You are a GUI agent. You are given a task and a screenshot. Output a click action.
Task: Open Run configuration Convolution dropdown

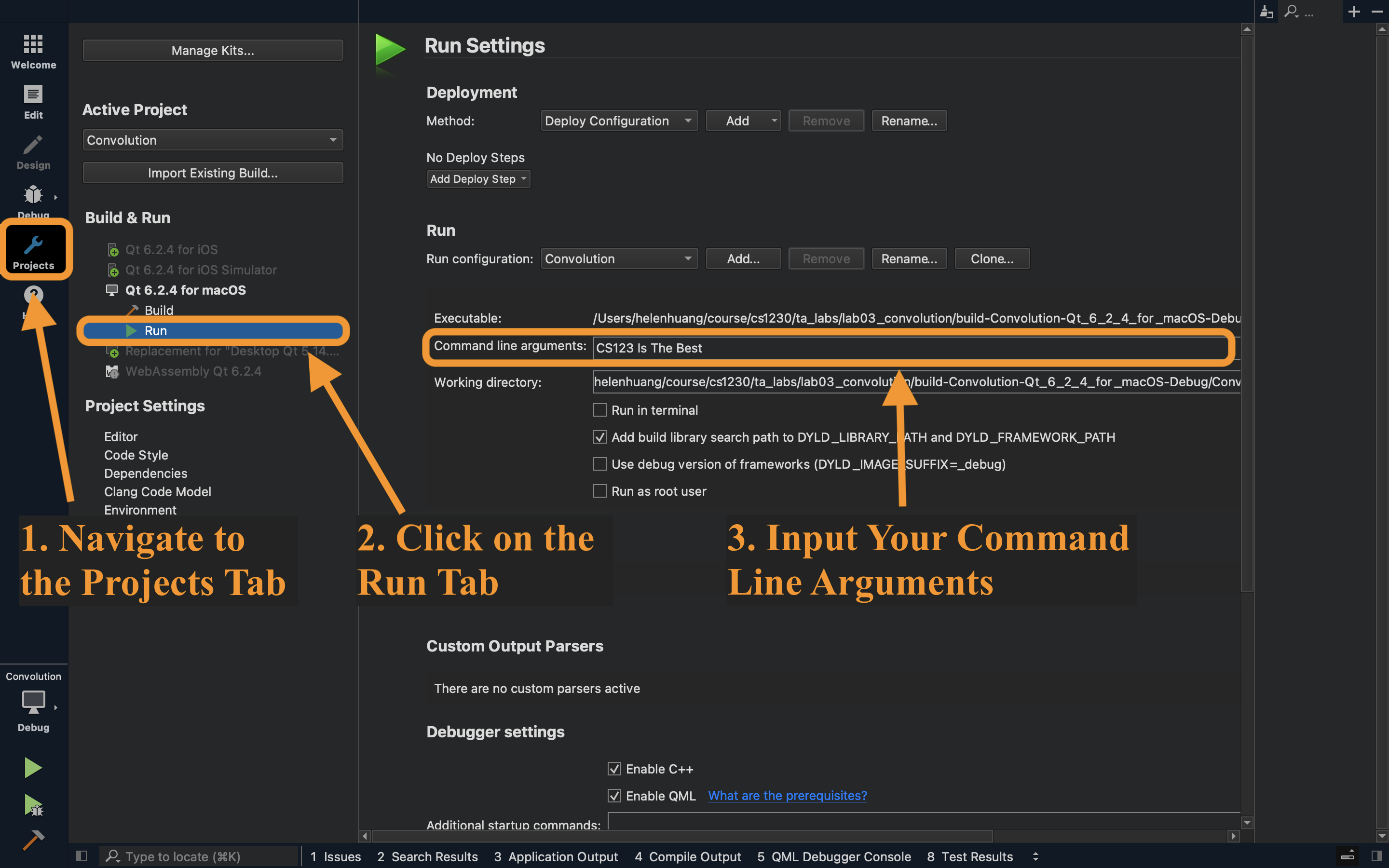[619, 258]
